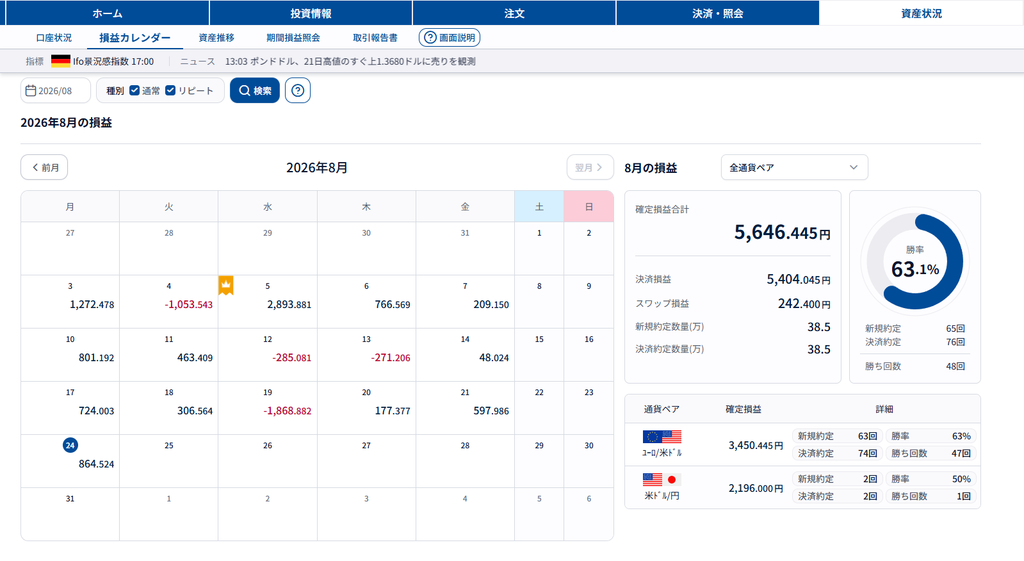Click the Euro/USD 新規約定 63回 badge

point(837,436)
